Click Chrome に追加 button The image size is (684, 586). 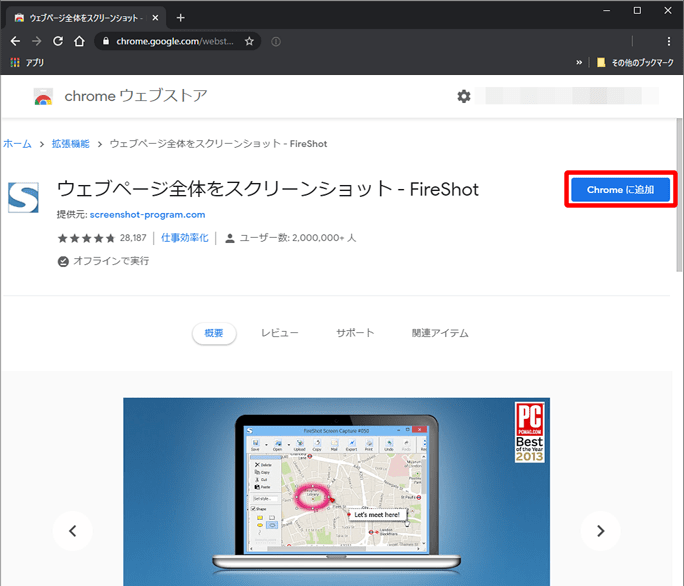click(x=620, y=189)
